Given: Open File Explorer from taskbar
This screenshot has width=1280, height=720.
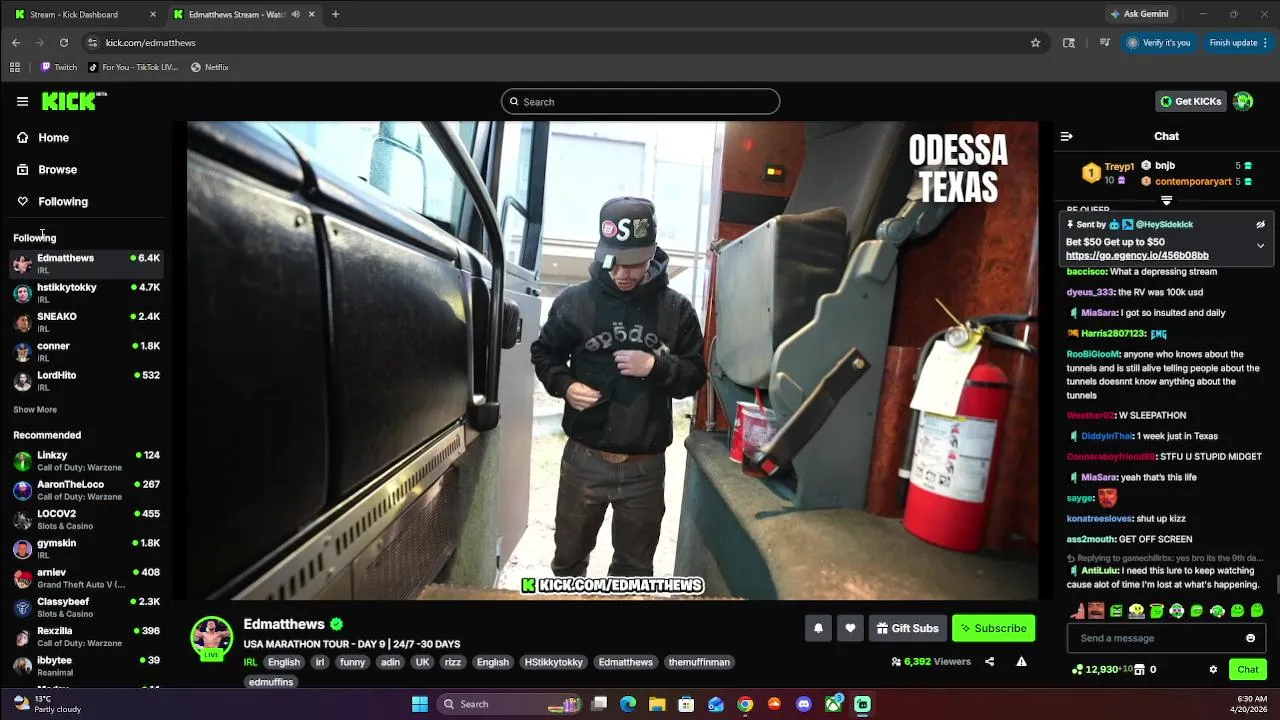Looking at the screenshot, I should (x=657, y=704).
